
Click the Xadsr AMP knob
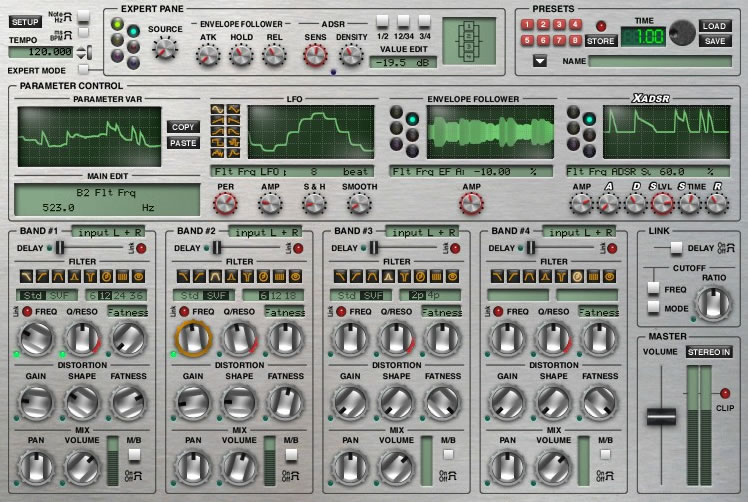point(581,203)
